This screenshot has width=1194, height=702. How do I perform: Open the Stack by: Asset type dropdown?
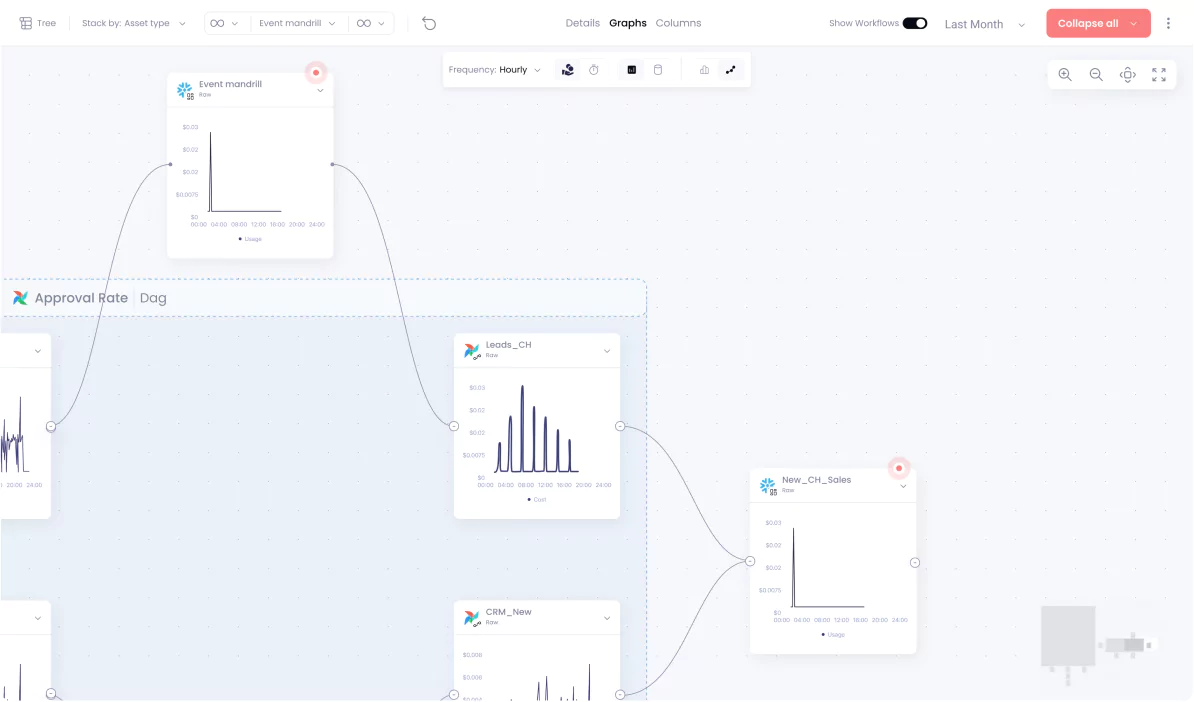[x=133, y=24]
